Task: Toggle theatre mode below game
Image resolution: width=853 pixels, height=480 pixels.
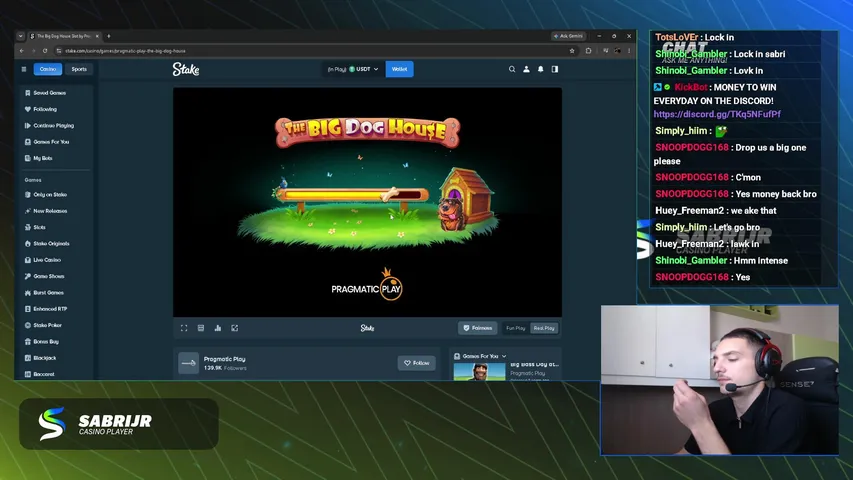Action: coord(201,328)
